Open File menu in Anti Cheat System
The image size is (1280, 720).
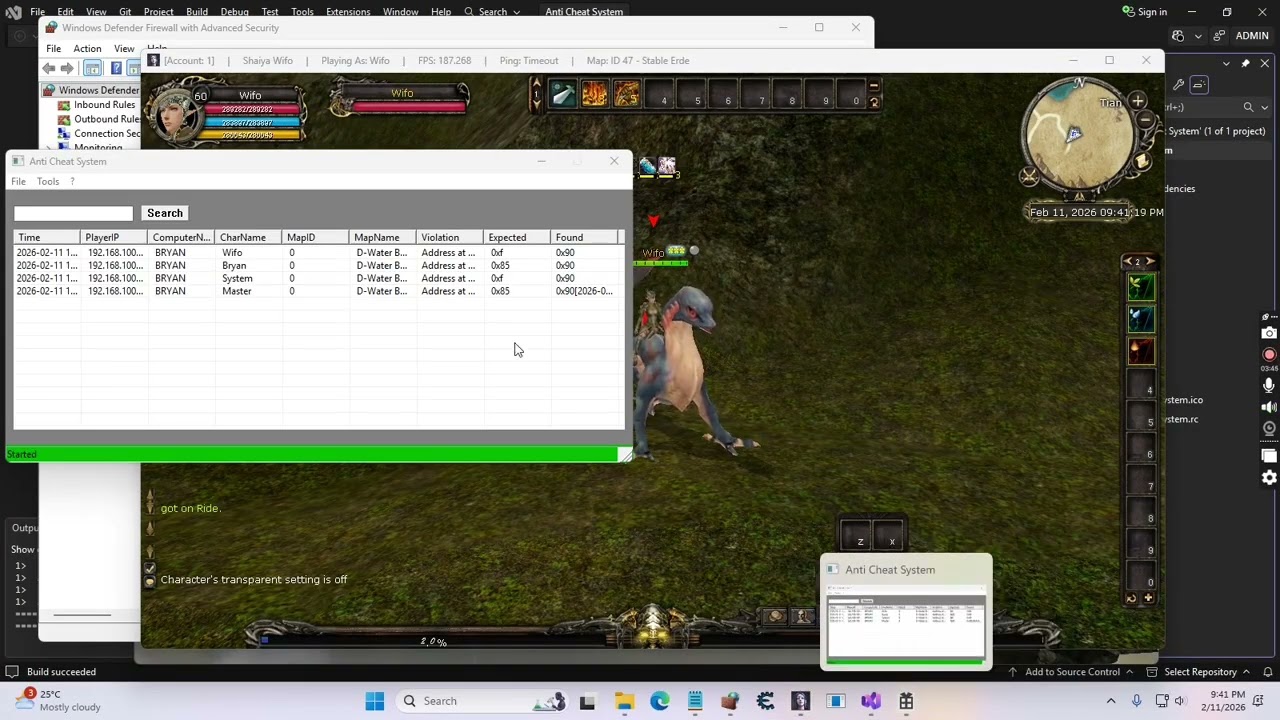tap(18, 181)
